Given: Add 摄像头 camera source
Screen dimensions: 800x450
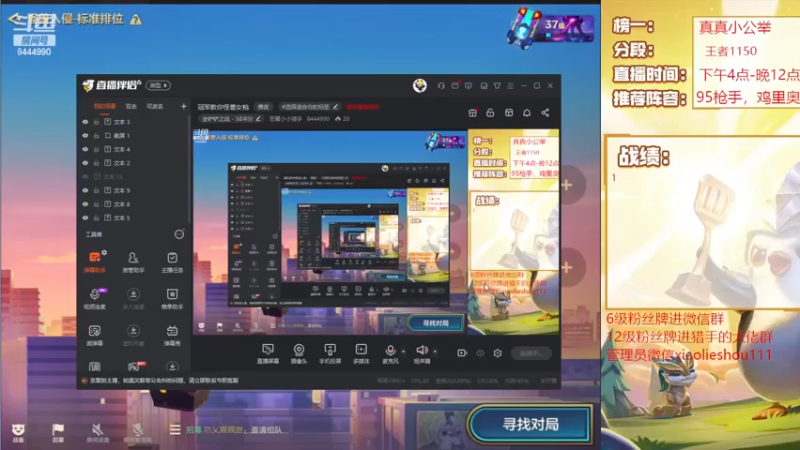Looking at the screenshot, I should (x=299, y=354).
